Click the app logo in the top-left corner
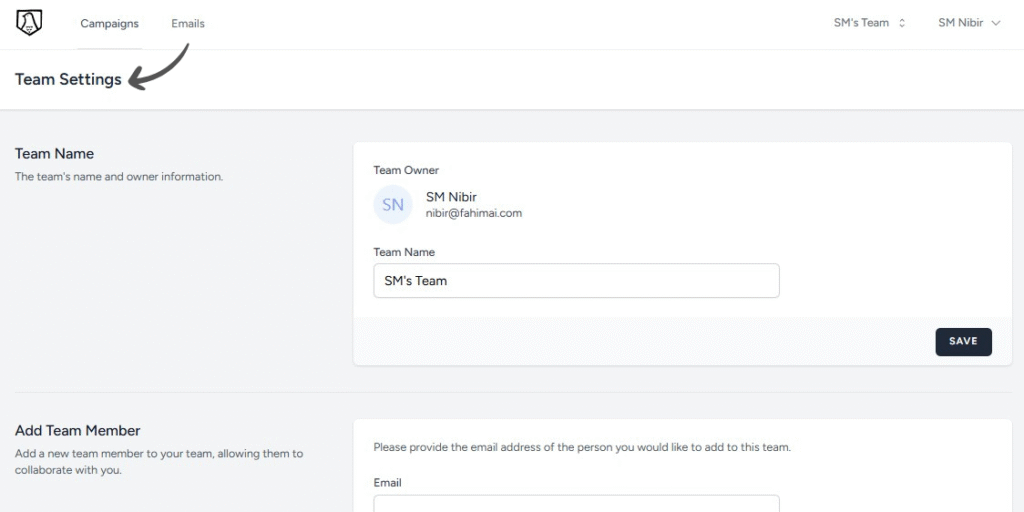The width and height of the screenshot is (1024, 512). 29,23
